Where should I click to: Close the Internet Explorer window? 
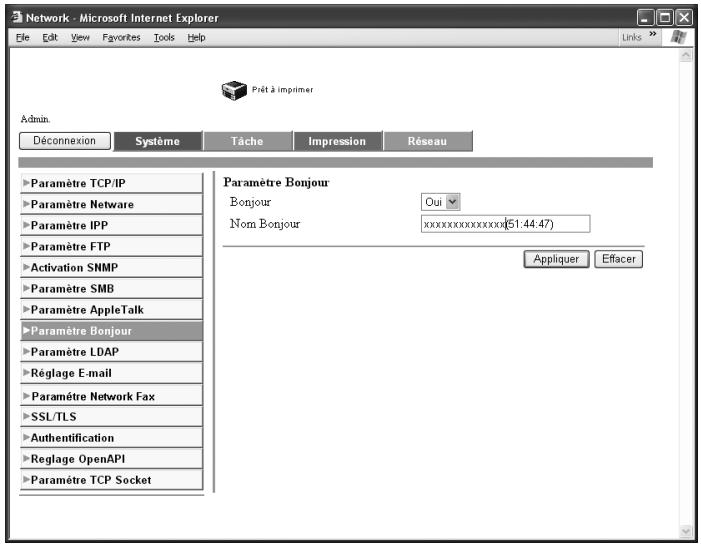684,18
